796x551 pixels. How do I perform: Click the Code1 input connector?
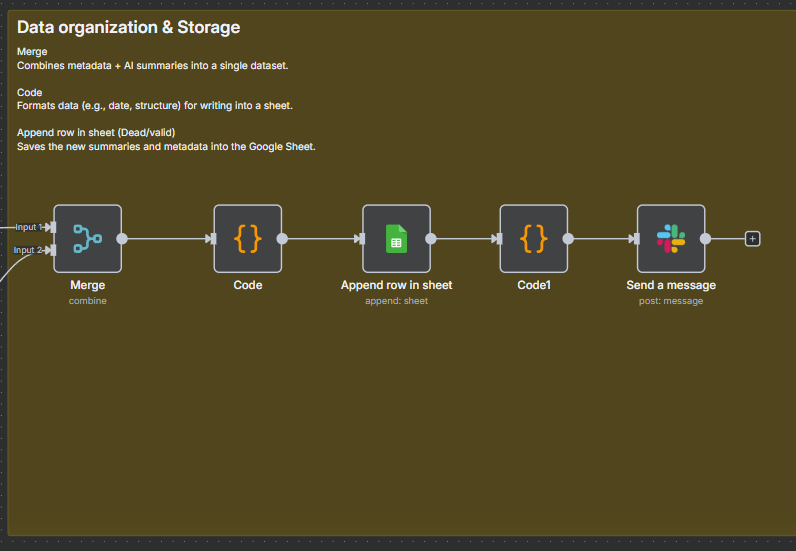tap(500, 239)
